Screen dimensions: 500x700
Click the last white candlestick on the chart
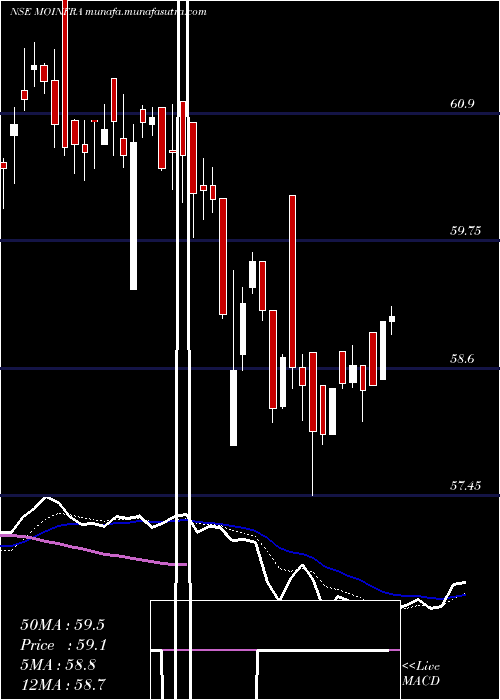click(x=392, y=319)
